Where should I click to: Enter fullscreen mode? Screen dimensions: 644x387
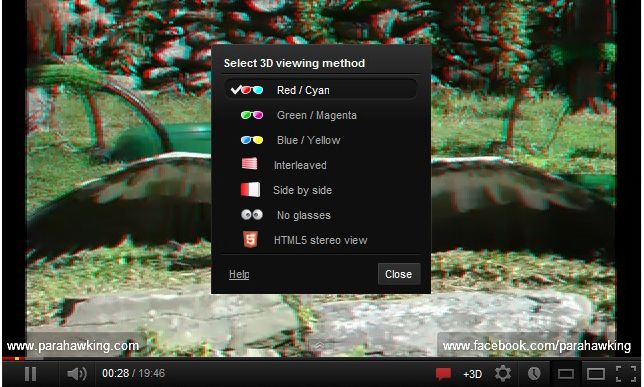click(626, 374)
